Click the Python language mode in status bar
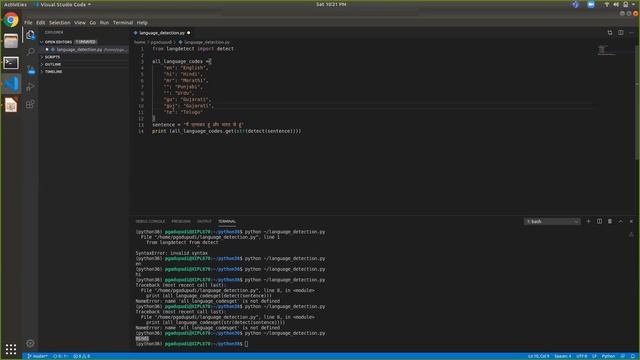Viewport: 640px width, 360px height. (x=608, y=356)
